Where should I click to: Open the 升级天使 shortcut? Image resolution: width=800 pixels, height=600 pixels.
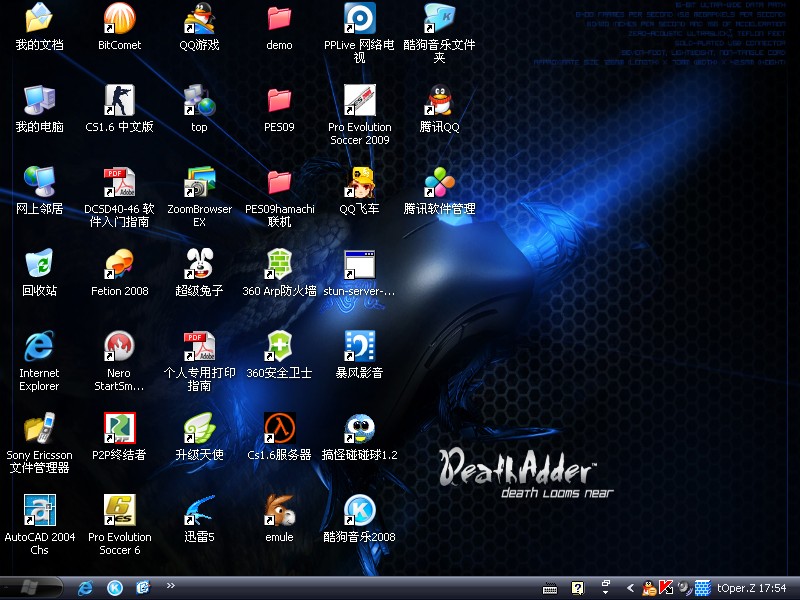click(199, 429)
